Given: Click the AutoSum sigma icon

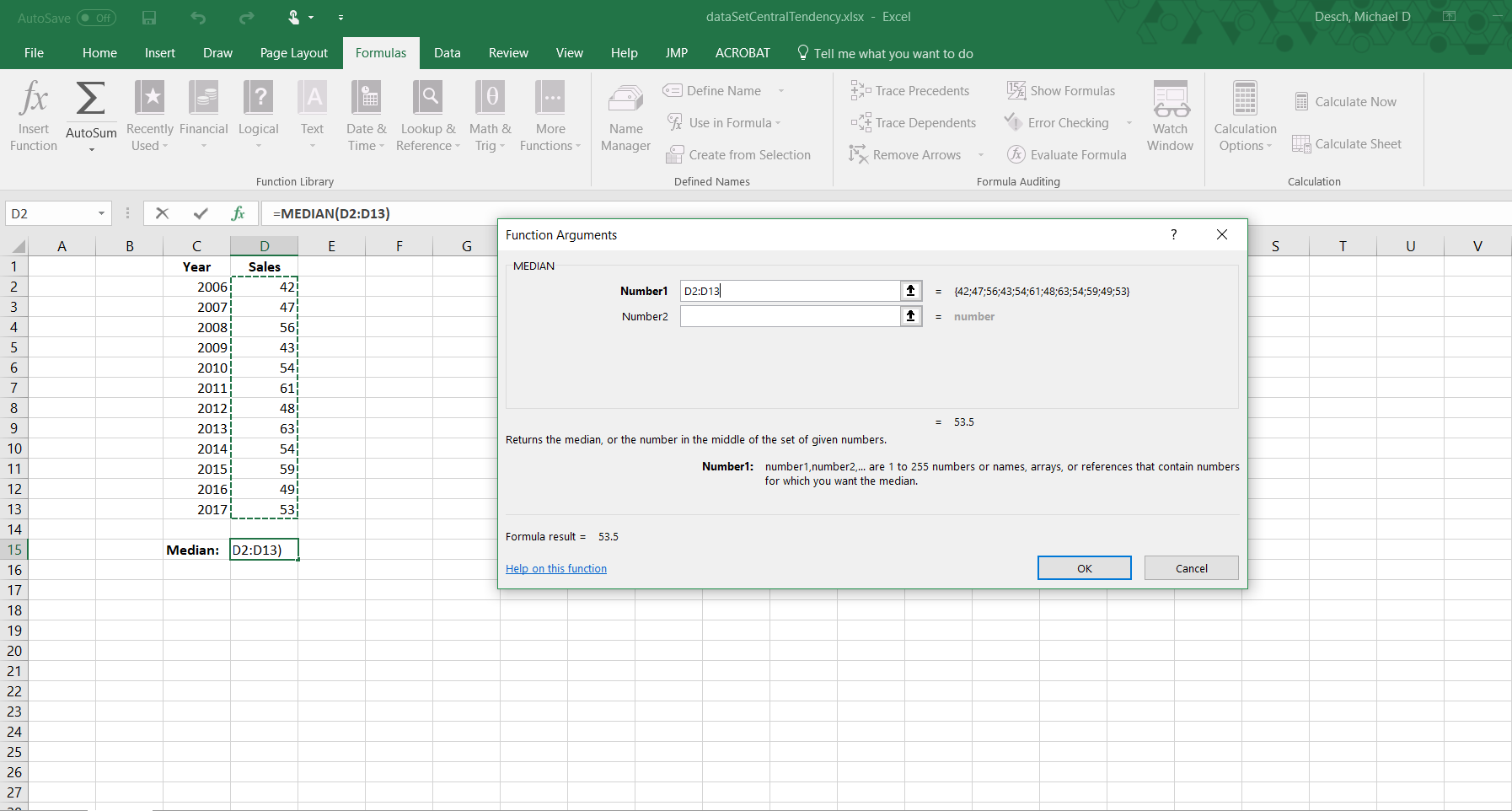Looking at the screenshot, I should coord(91,99).
